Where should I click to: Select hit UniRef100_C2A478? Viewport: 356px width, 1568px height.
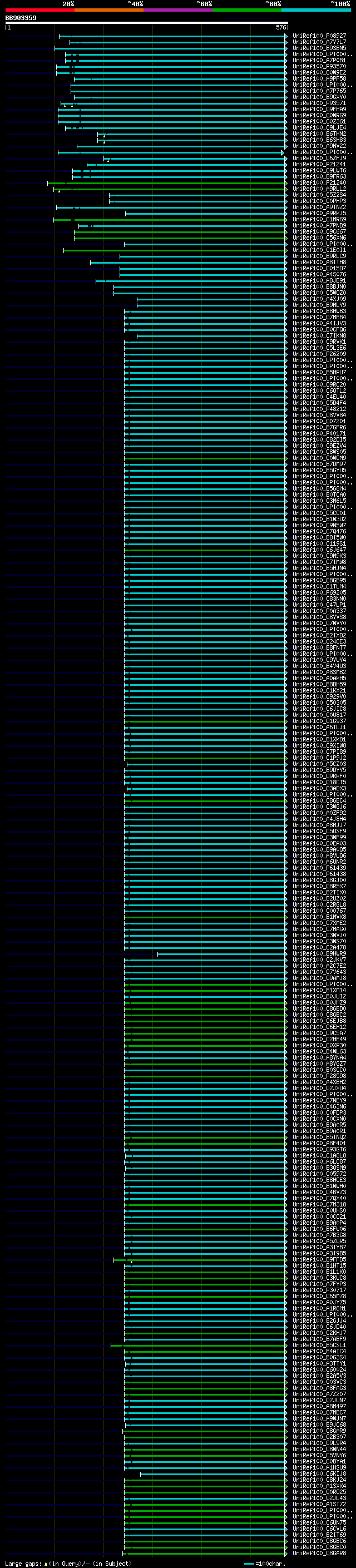(319, 948)
